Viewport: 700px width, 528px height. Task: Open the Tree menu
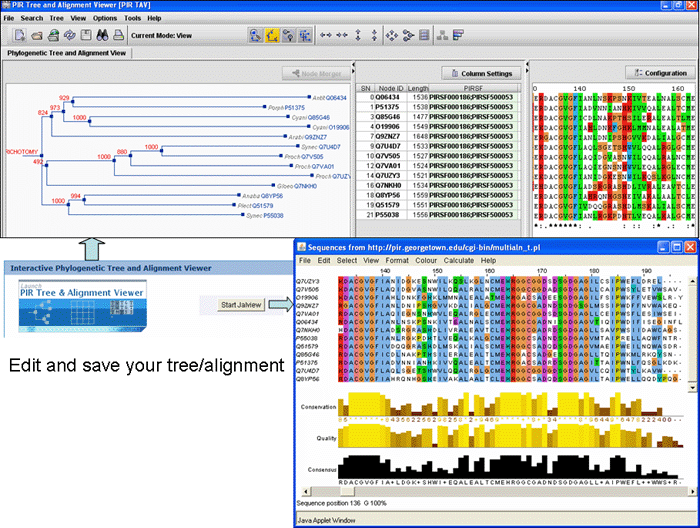(x=57, y=18)
